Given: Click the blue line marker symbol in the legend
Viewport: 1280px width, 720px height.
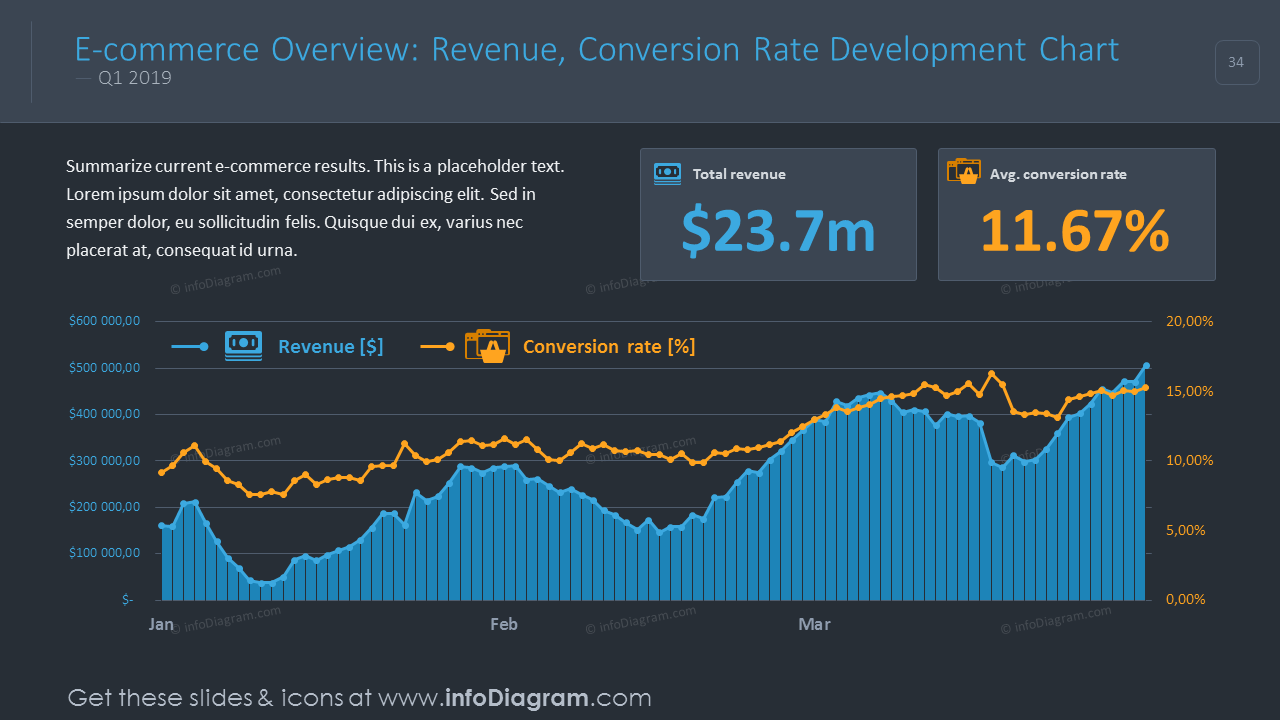Looking at the screenshot, I should pyautogui.click(x=189, y=346).
